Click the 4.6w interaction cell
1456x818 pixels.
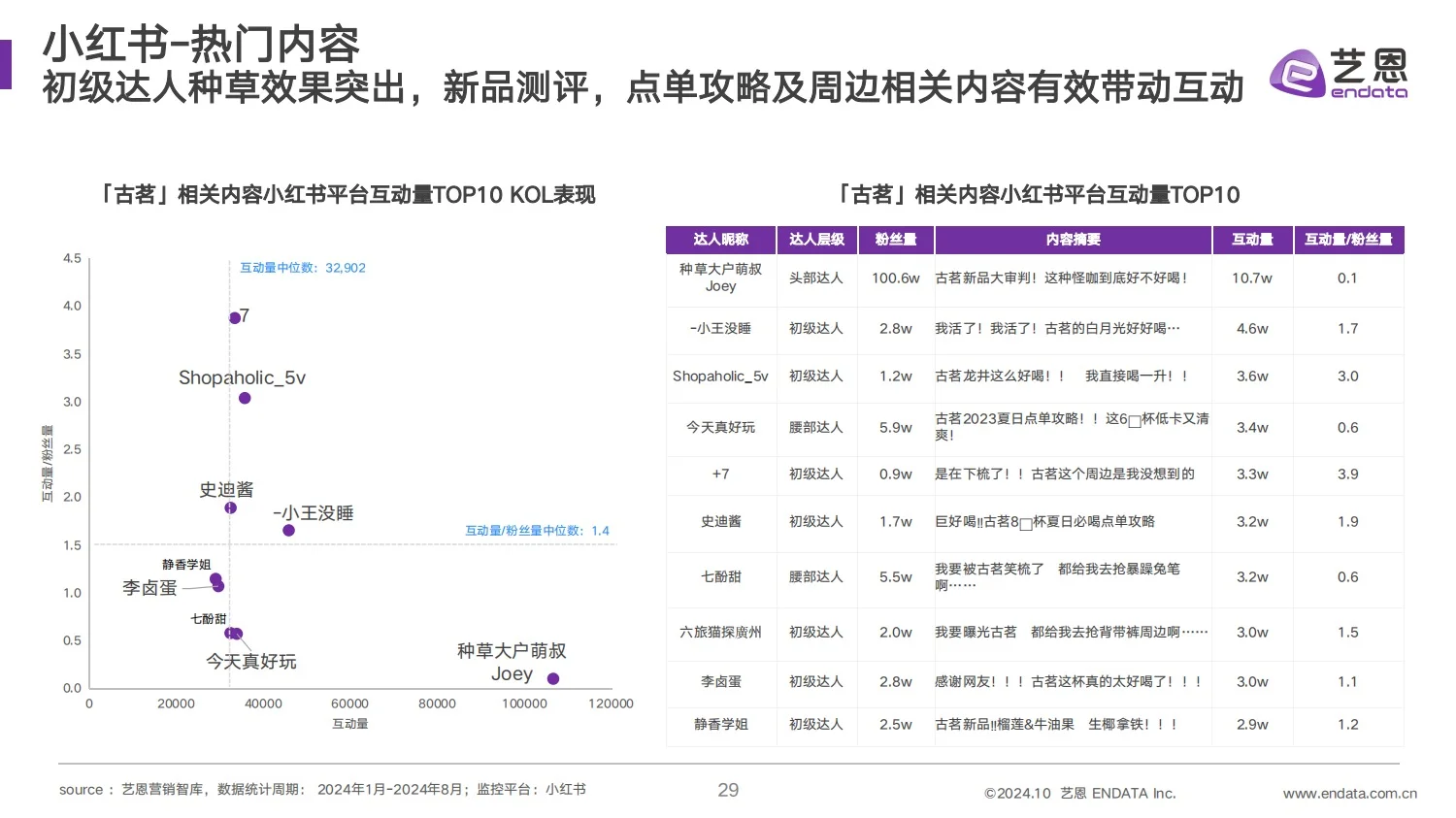point(1252,328)
